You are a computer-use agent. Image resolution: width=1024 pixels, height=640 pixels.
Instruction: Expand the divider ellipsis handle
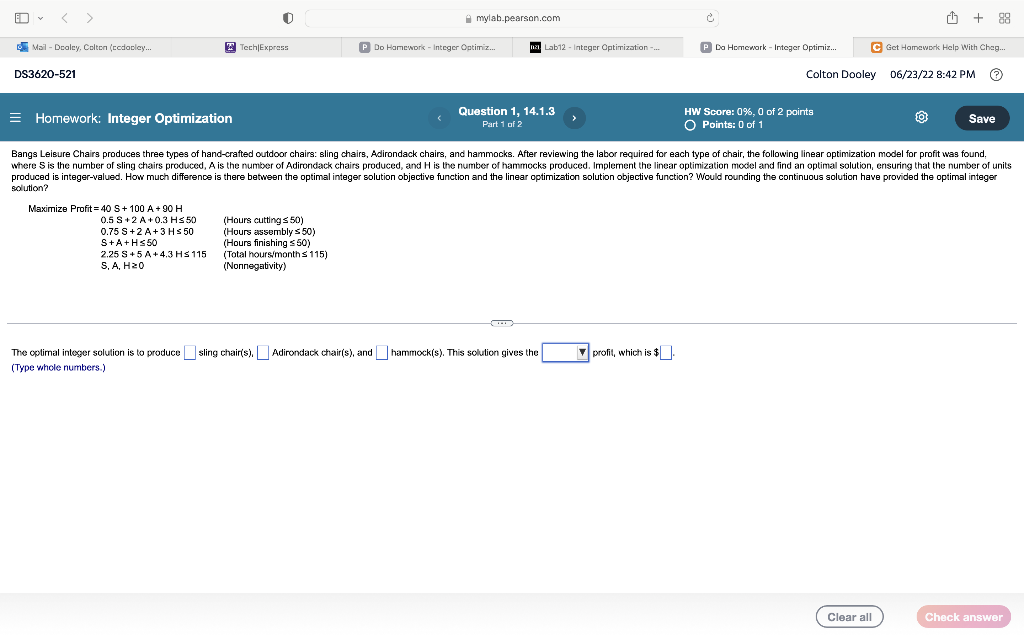pyautogui.click(x=502, y=323)
